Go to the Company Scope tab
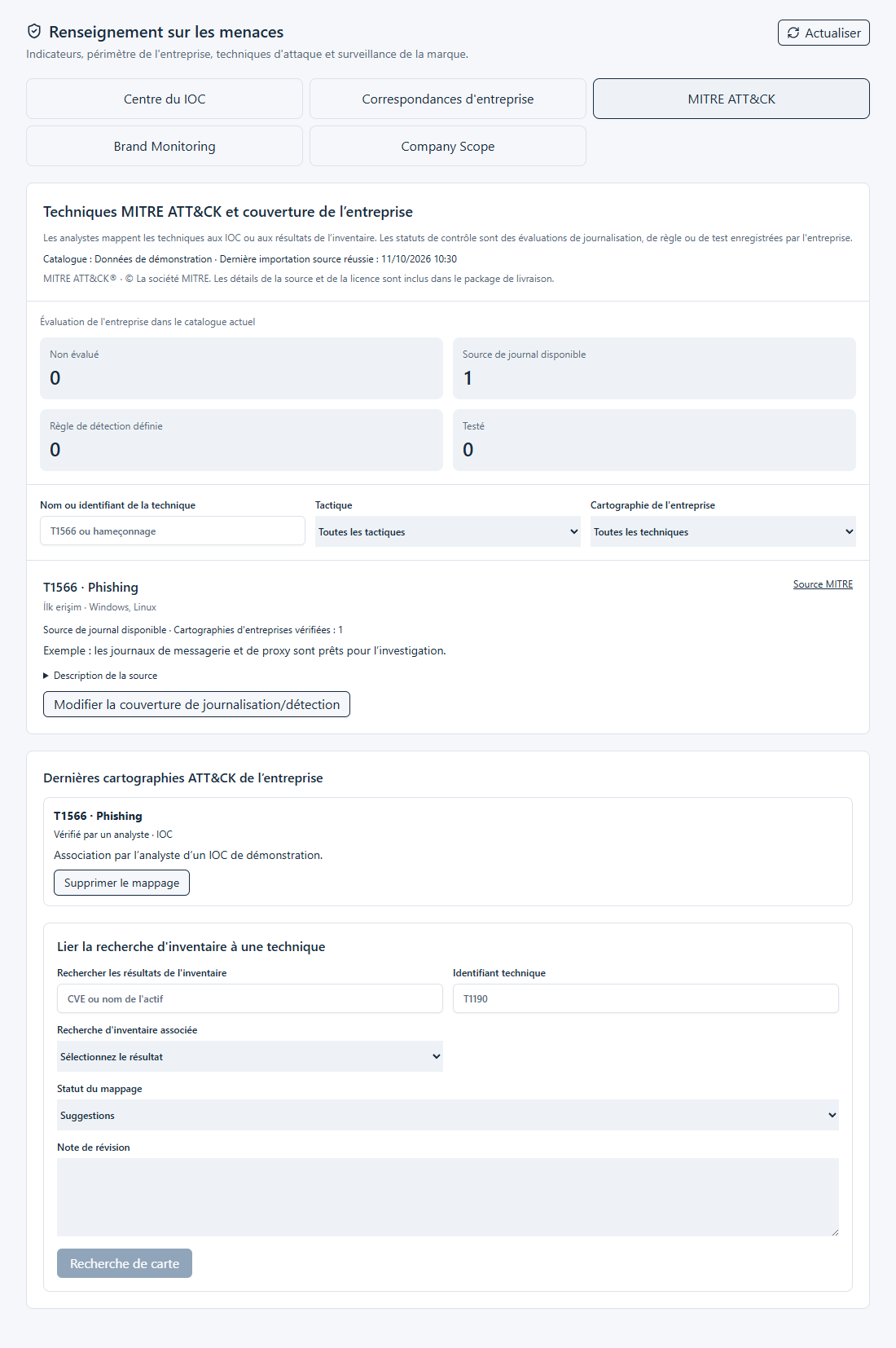Image resolution: width=896 pixels, height=1348 pixels. point(448,146)
